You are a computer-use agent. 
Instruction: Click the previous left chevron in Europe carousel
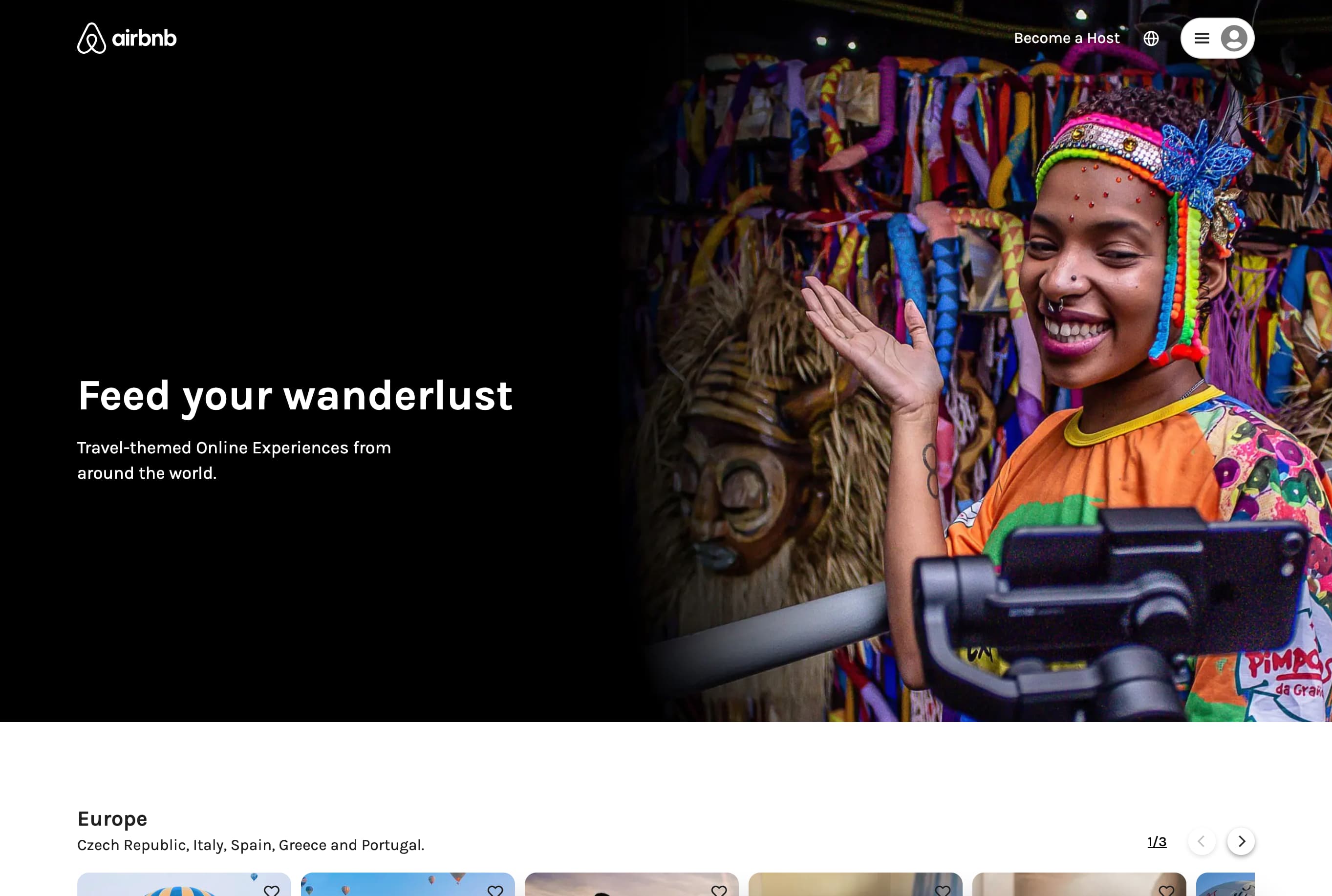point(1202,841)
